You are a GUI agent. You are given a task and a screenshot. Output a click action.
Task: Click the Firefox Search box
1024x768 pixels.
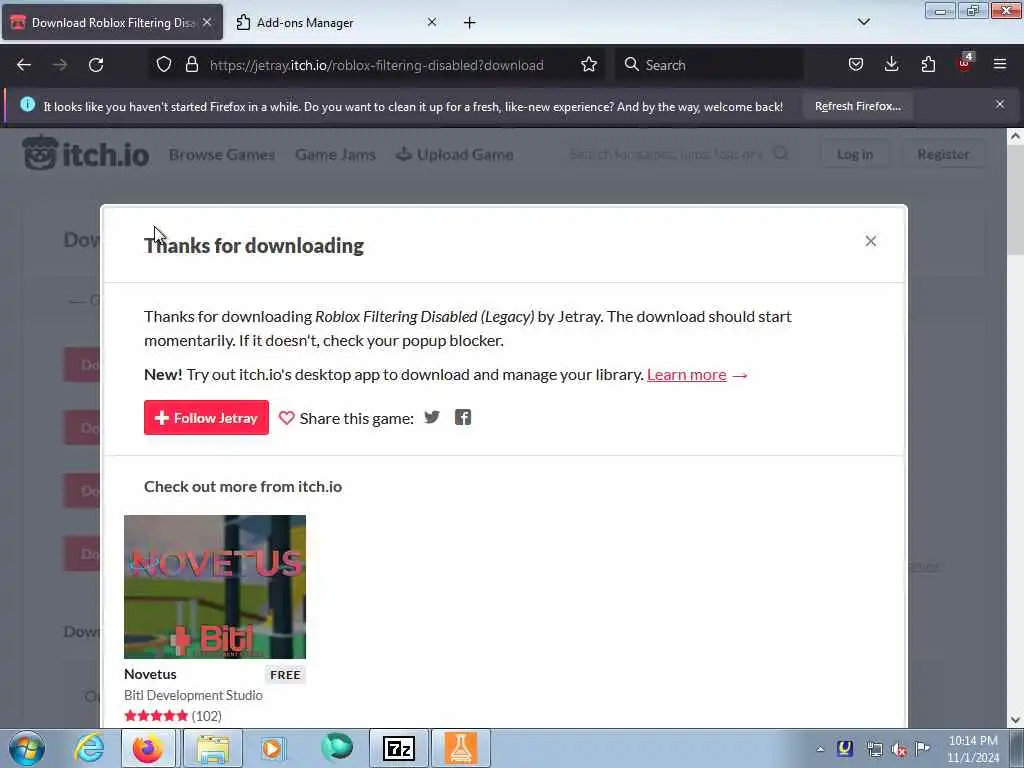(709, 65)
